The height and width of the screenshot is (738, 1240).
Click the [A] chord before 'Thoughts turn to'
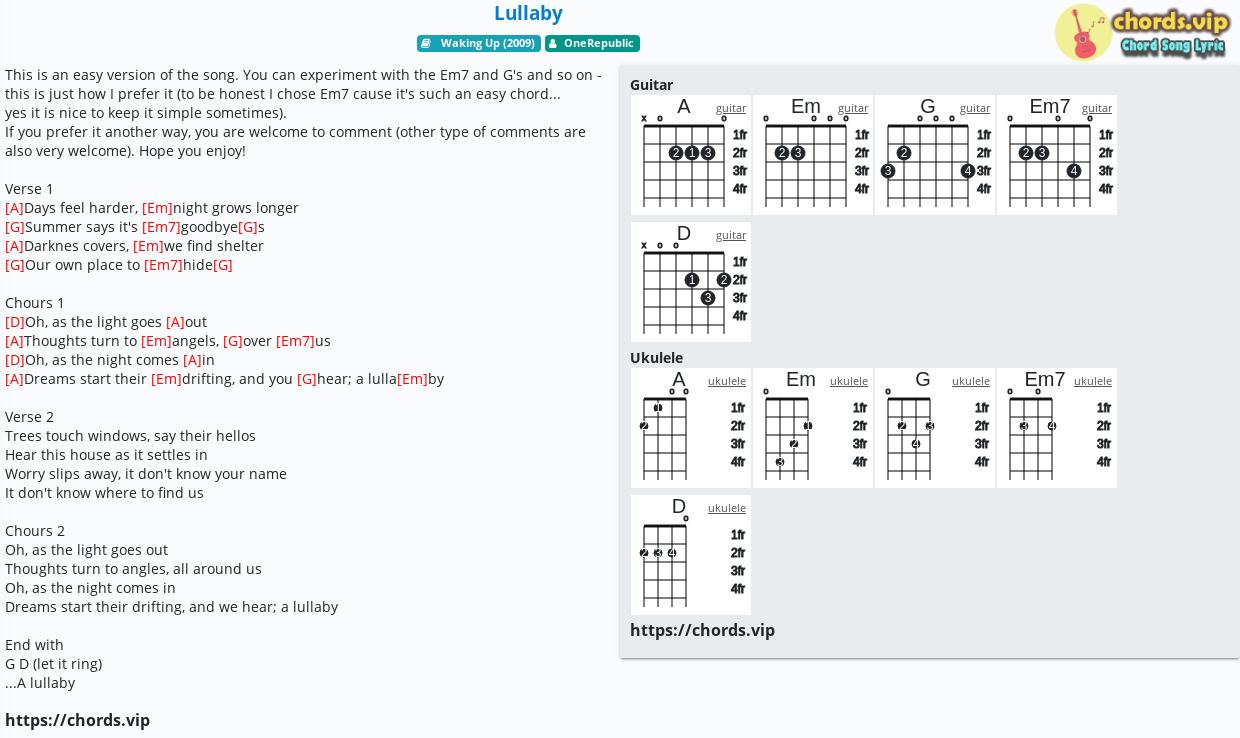tap(14, 341)
